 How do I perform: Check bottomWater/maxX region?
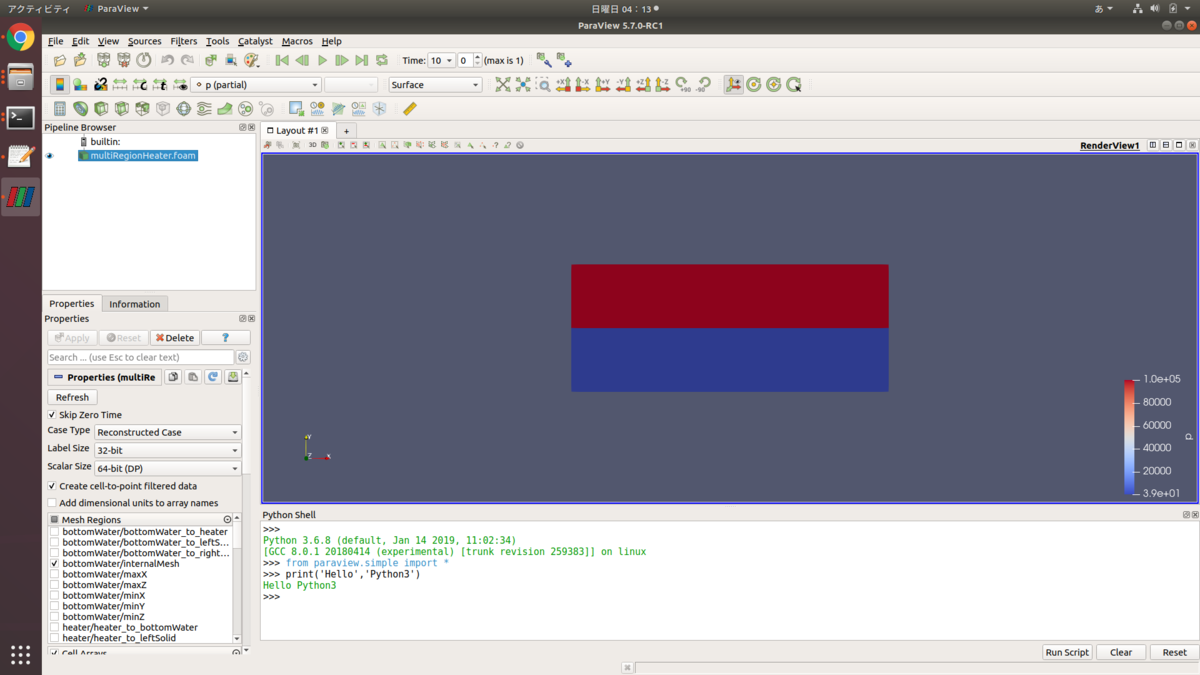55,575
